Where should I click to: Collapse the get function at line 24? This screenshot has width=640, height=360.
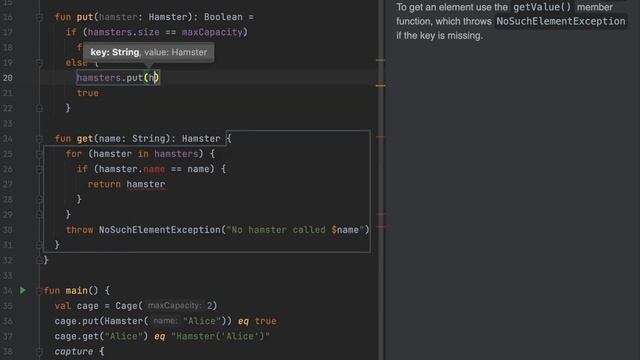(39, 139)
